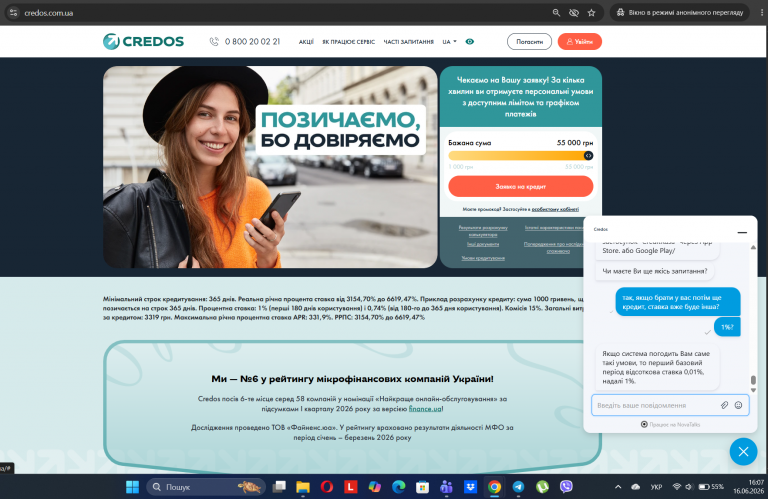Minimize the Credos chat widget

[742, 232]
